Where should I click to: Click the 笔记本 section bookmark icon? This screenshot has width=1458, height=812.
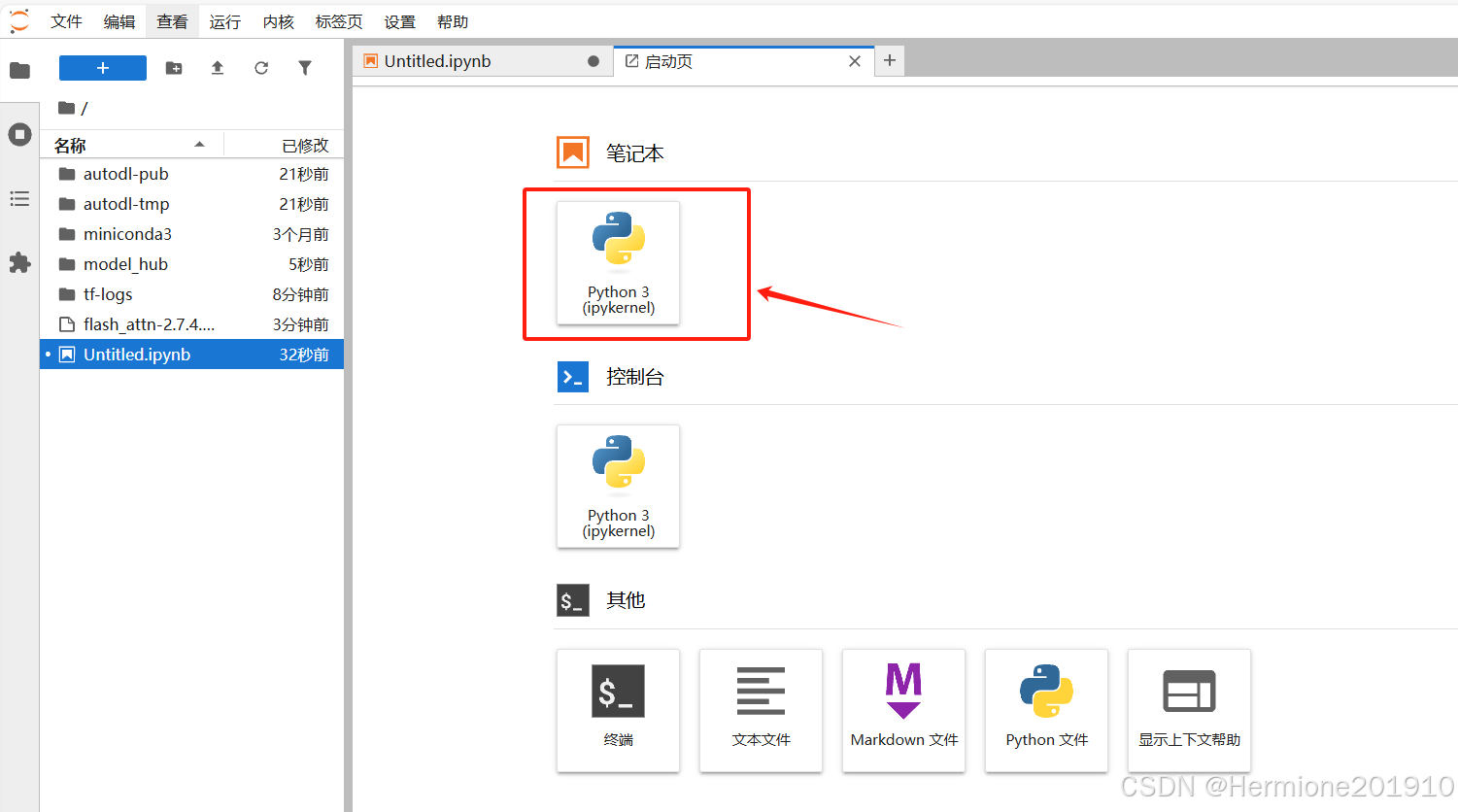(x=573, y=152)
